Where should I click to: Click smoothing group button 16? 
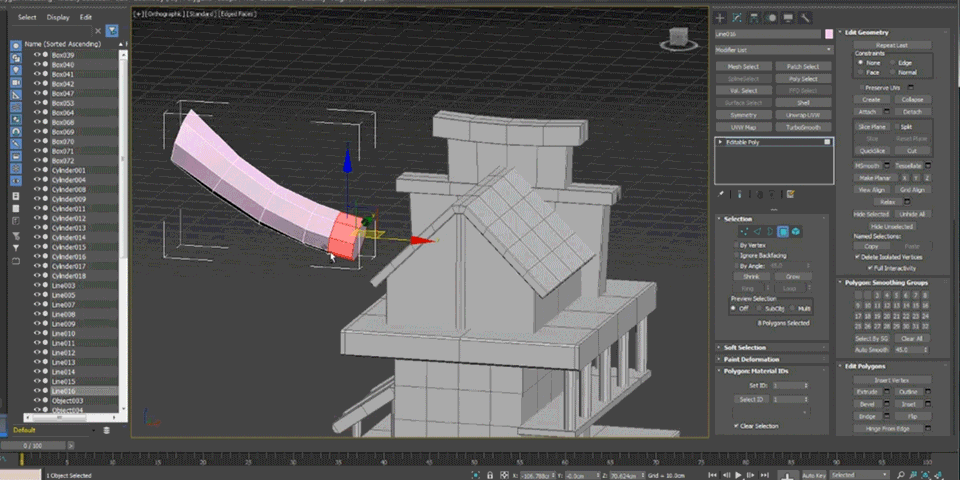pos(925,306)
